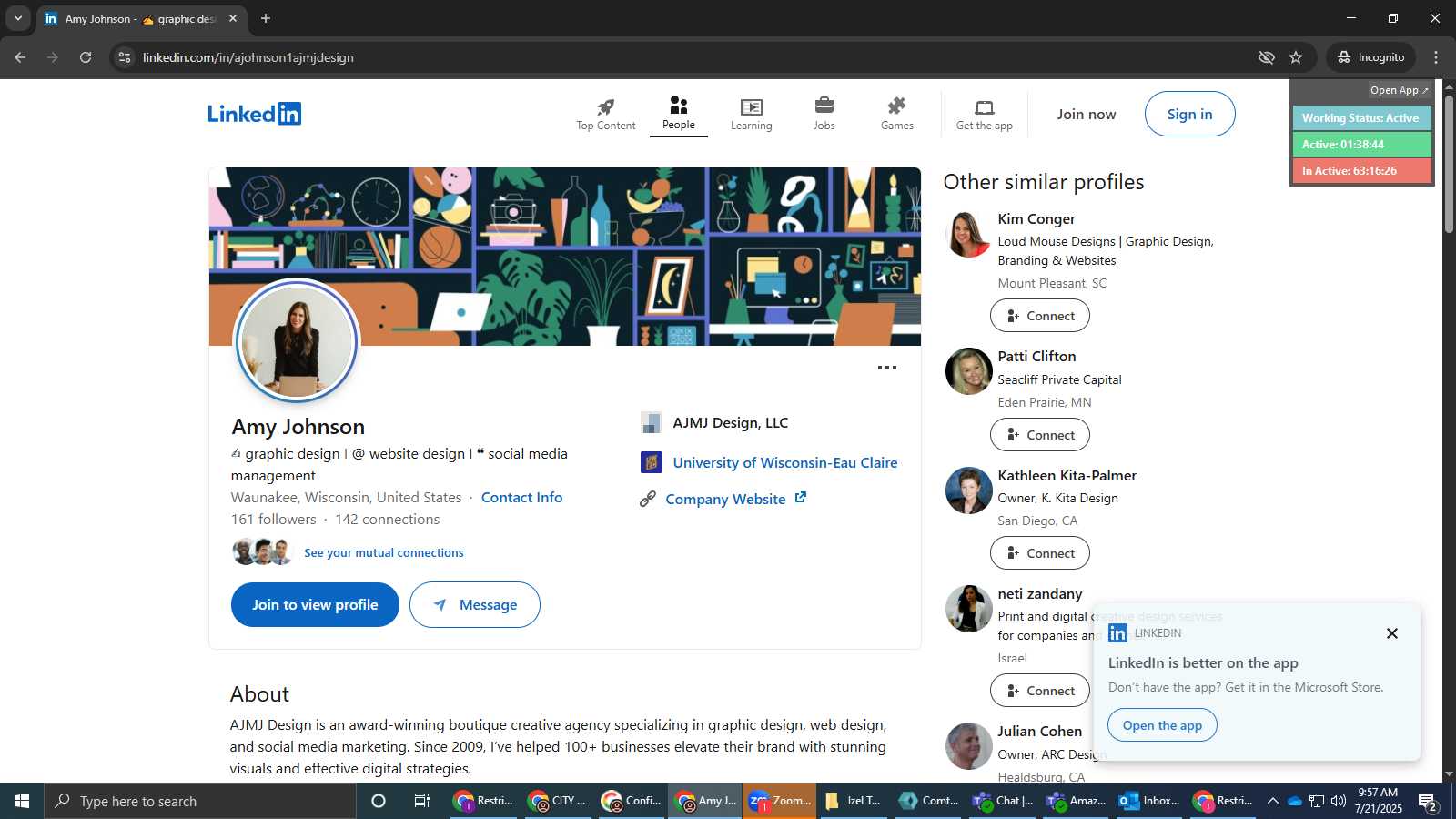The image size is (1456, 819).
Task: Open the Chrome three-dot menu
Action: [1436, 57]
